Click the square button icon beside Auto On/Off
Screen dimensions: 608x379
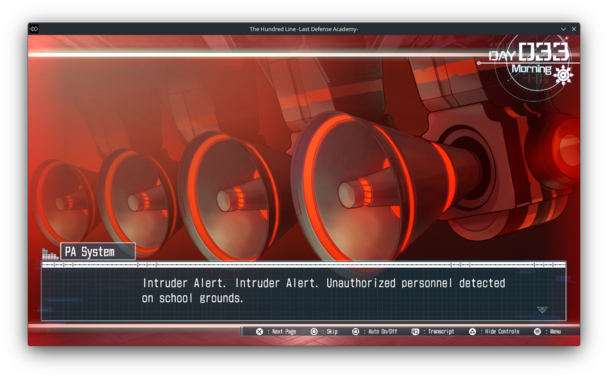[355, 331]
